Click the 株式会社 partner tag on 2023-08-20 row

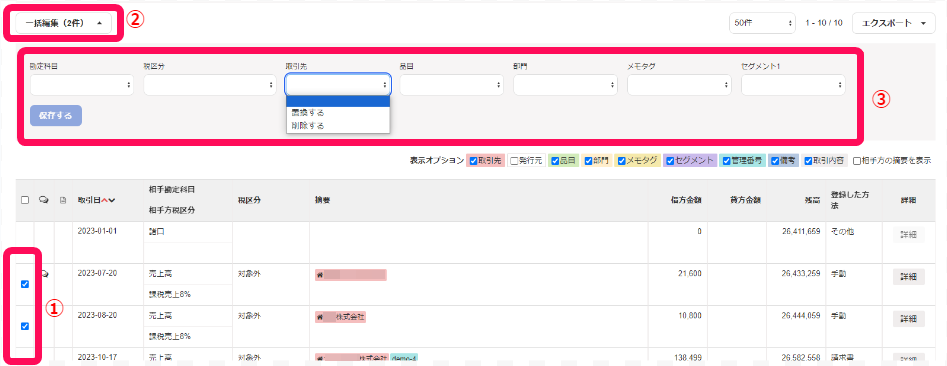[340, 316]
